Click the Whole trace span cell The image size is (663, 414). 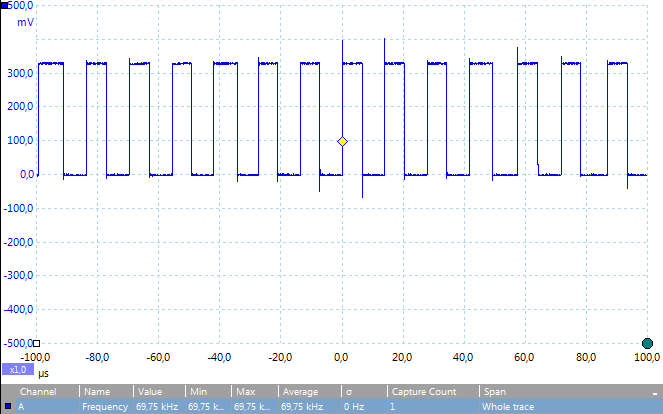(x=508, y=407)
